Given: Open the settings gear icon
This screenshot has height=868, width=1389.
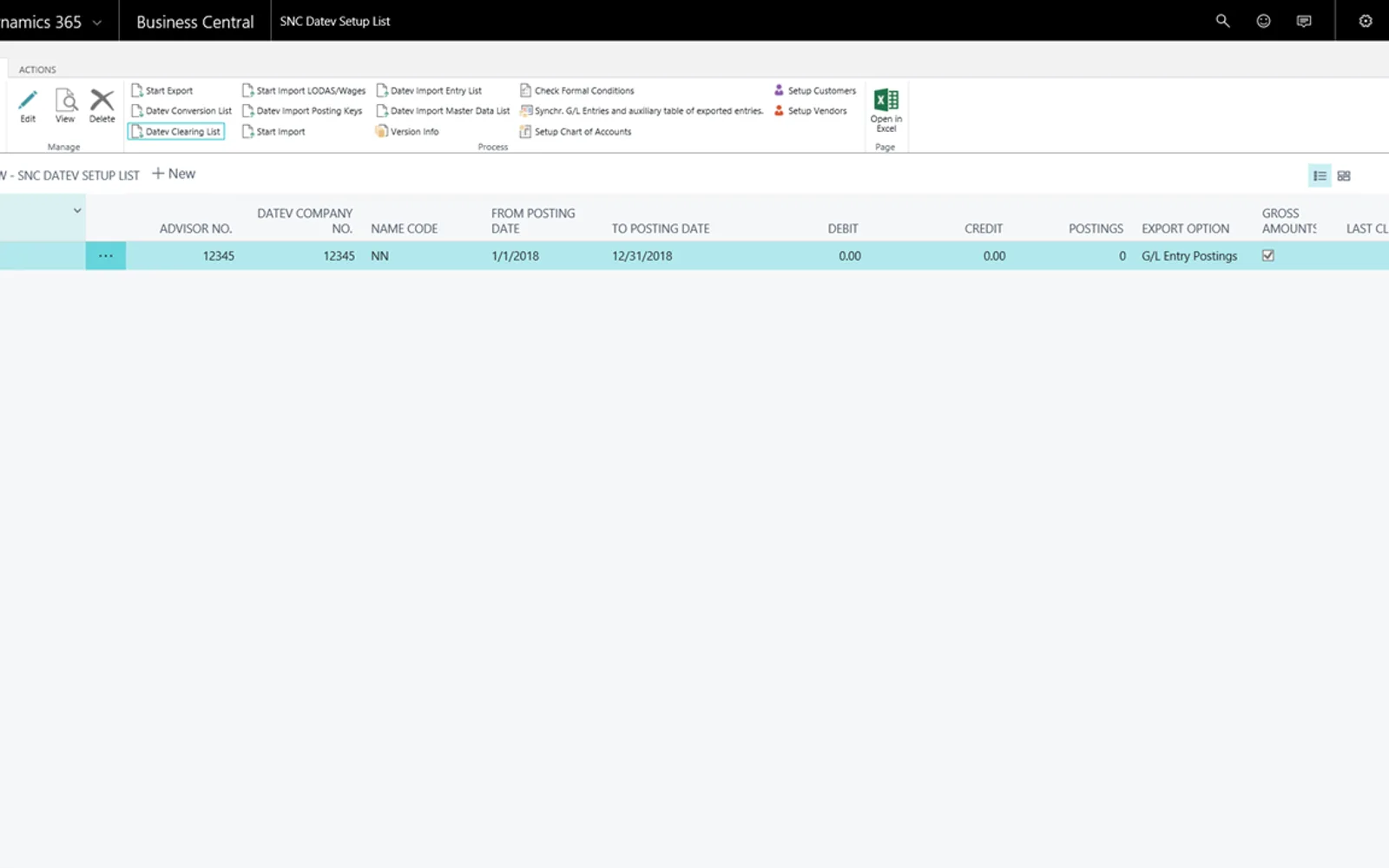Looking at the screenshot, I should pyautogui.click(x=1366, y=21).
